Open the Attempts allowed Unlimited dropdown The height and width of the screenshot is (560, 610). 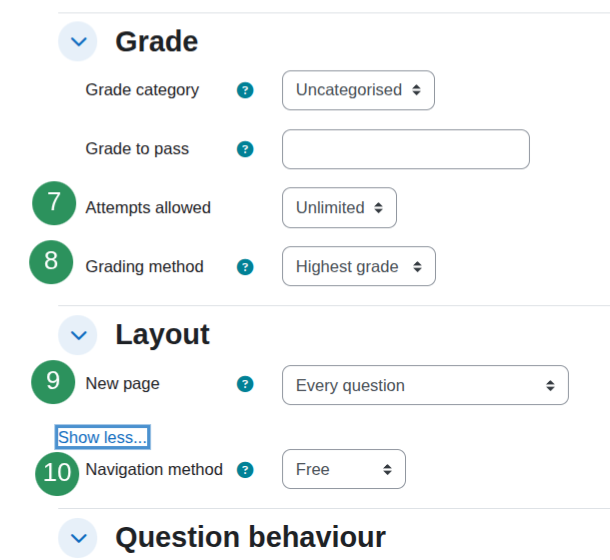coord(340,207)
